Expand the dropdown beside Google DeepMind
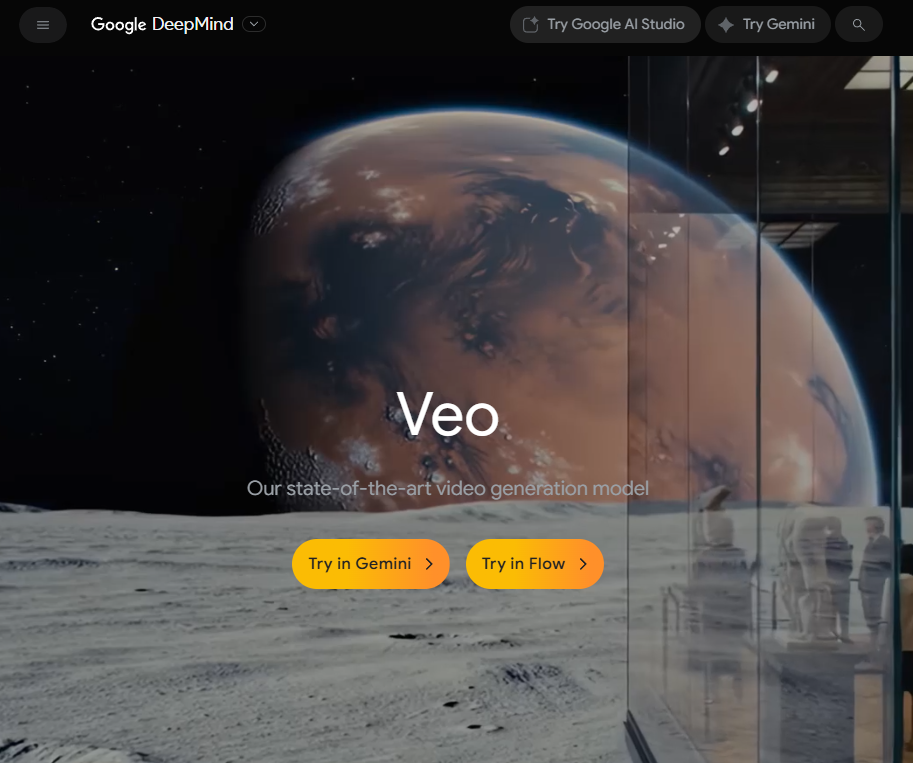 [x=254, y=24]
